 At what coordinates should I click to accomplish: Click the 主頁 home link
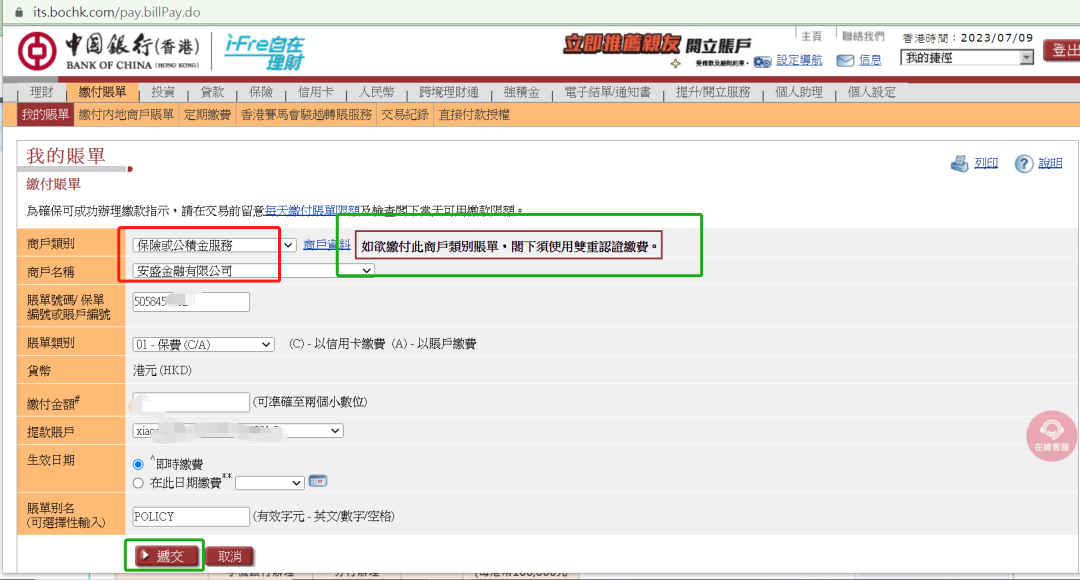pos(811,36)
